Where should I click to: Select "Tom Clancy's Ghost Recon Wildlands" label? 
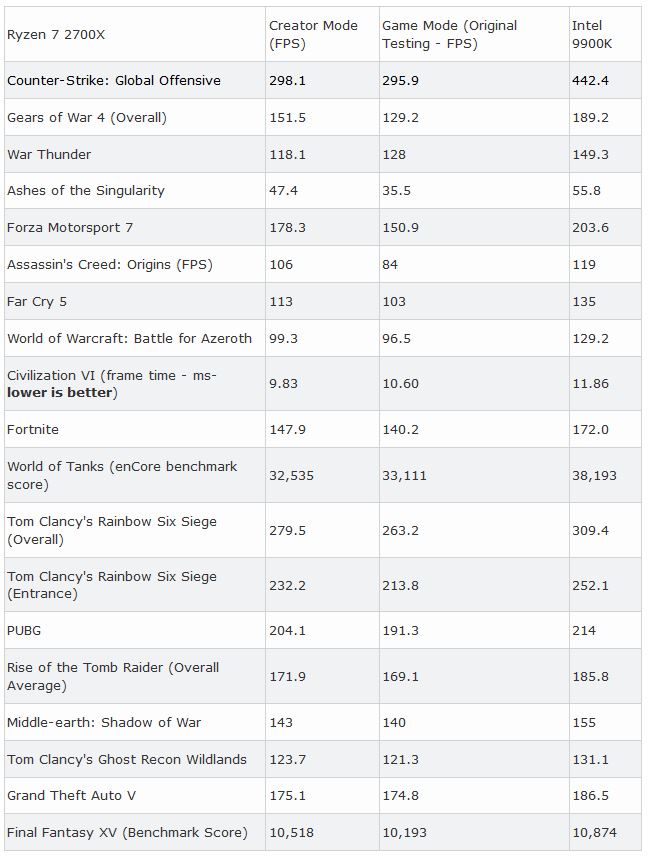(127, 759)
